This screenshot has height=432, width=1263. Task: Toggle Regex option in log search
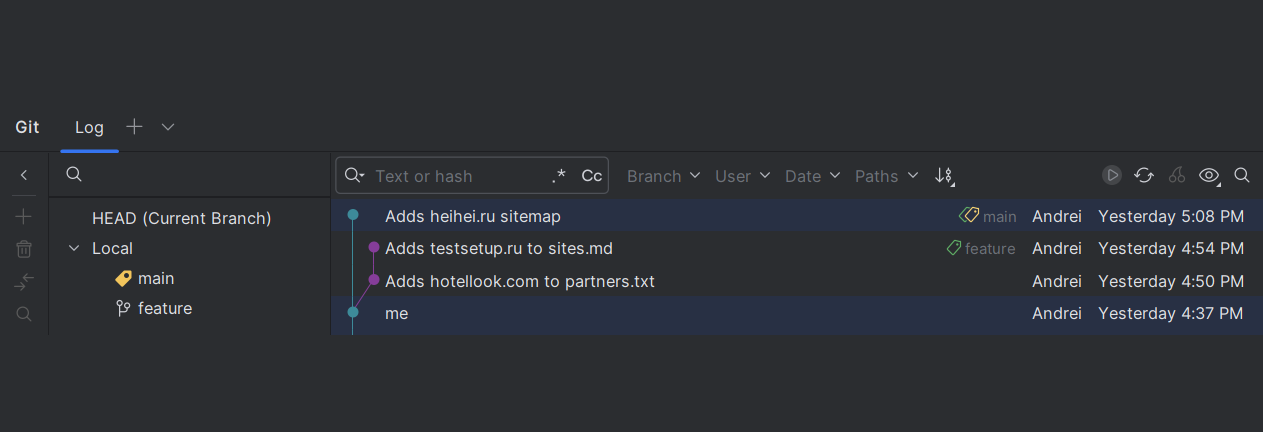(x=559, y=176)
